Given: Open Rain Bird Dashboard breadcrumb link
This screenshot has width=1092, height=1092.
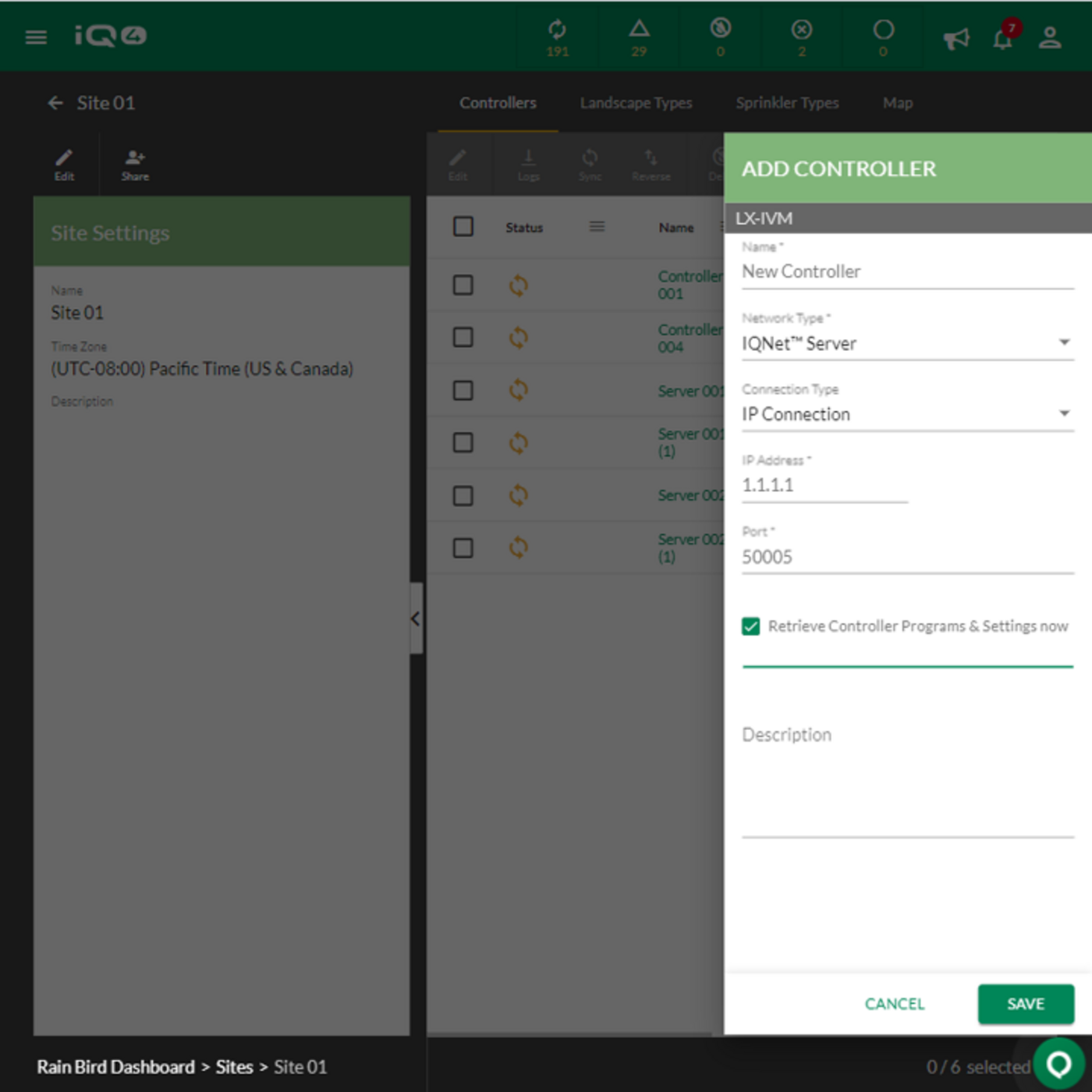Looking at the screenshot, I should 115,1066.
